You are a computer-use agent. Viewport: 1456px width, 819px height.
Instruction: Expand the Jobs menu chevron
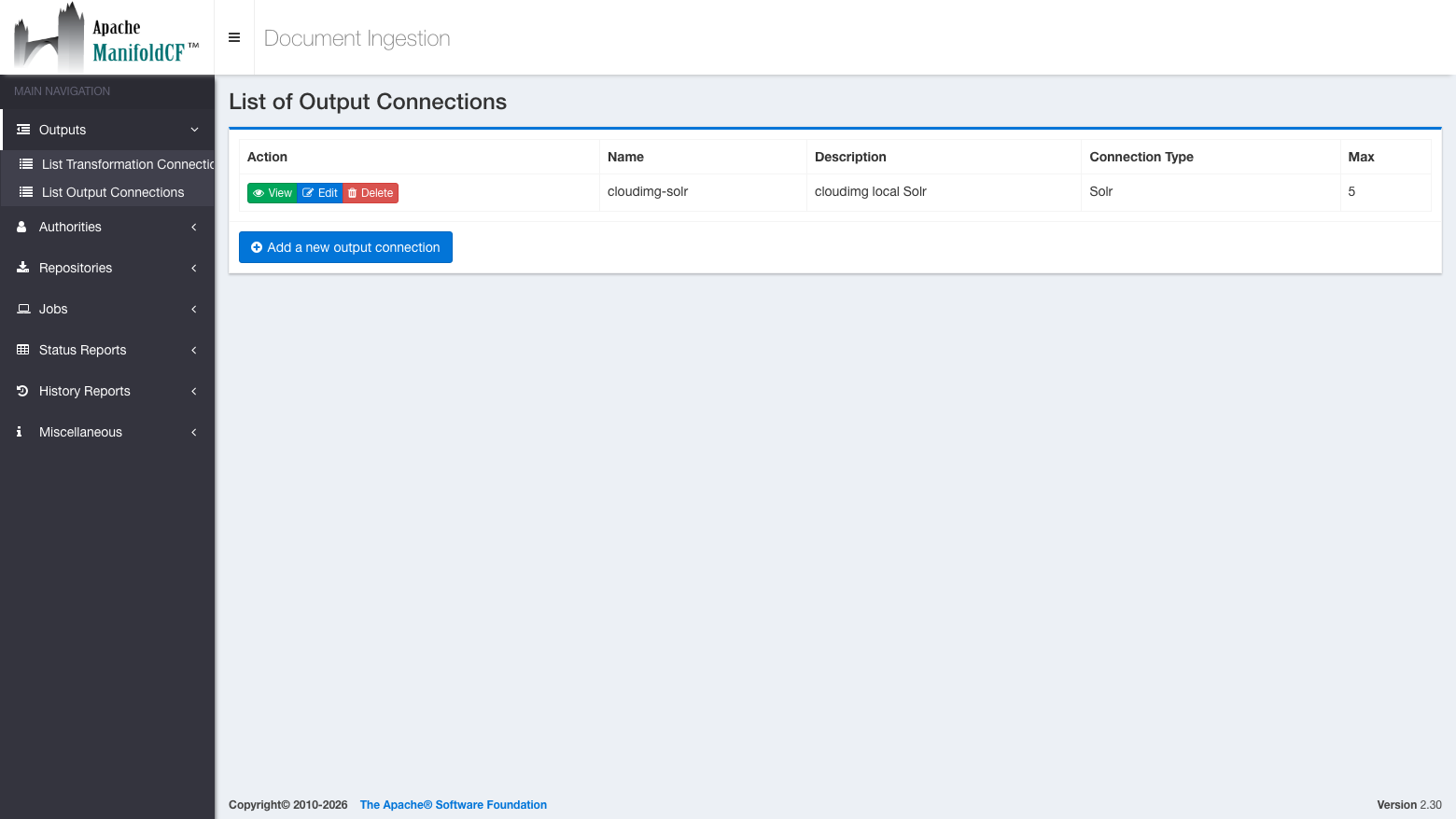point(194,309)
